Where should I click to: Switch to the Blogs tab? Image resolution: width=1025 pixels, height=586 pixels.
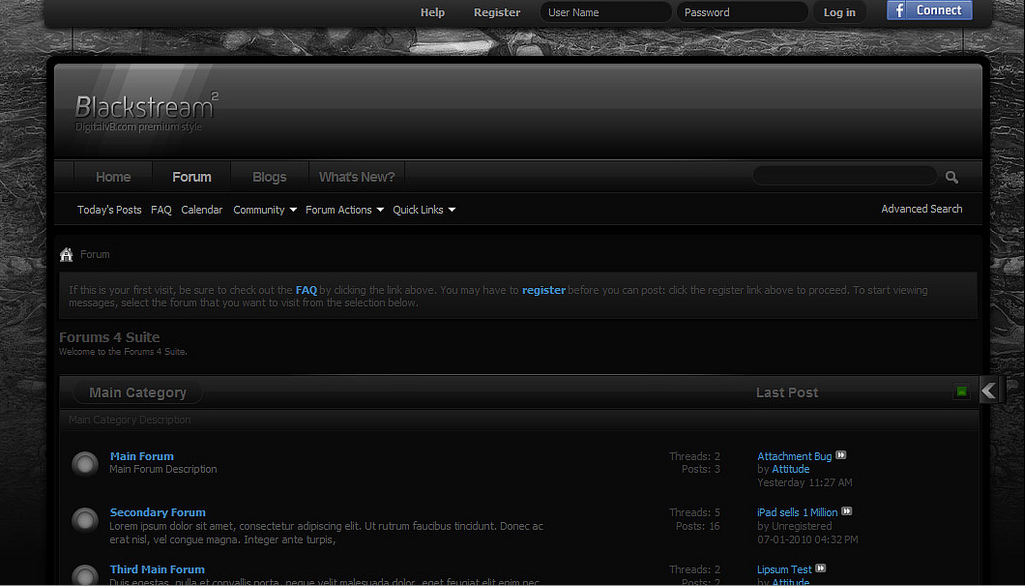point(268,176)
